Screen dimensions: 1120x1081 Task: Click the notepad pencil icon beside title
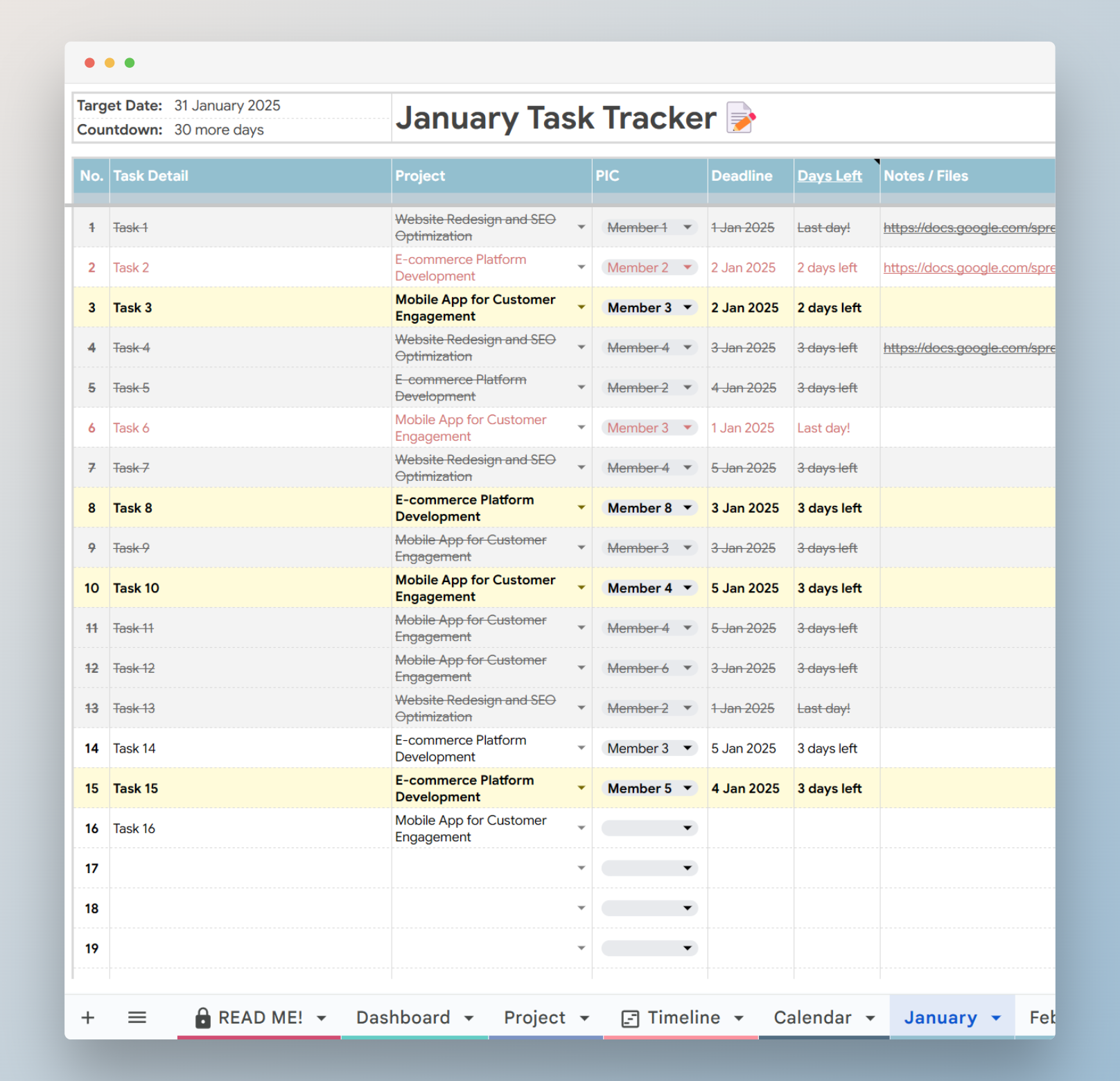[x=741, y=117]
